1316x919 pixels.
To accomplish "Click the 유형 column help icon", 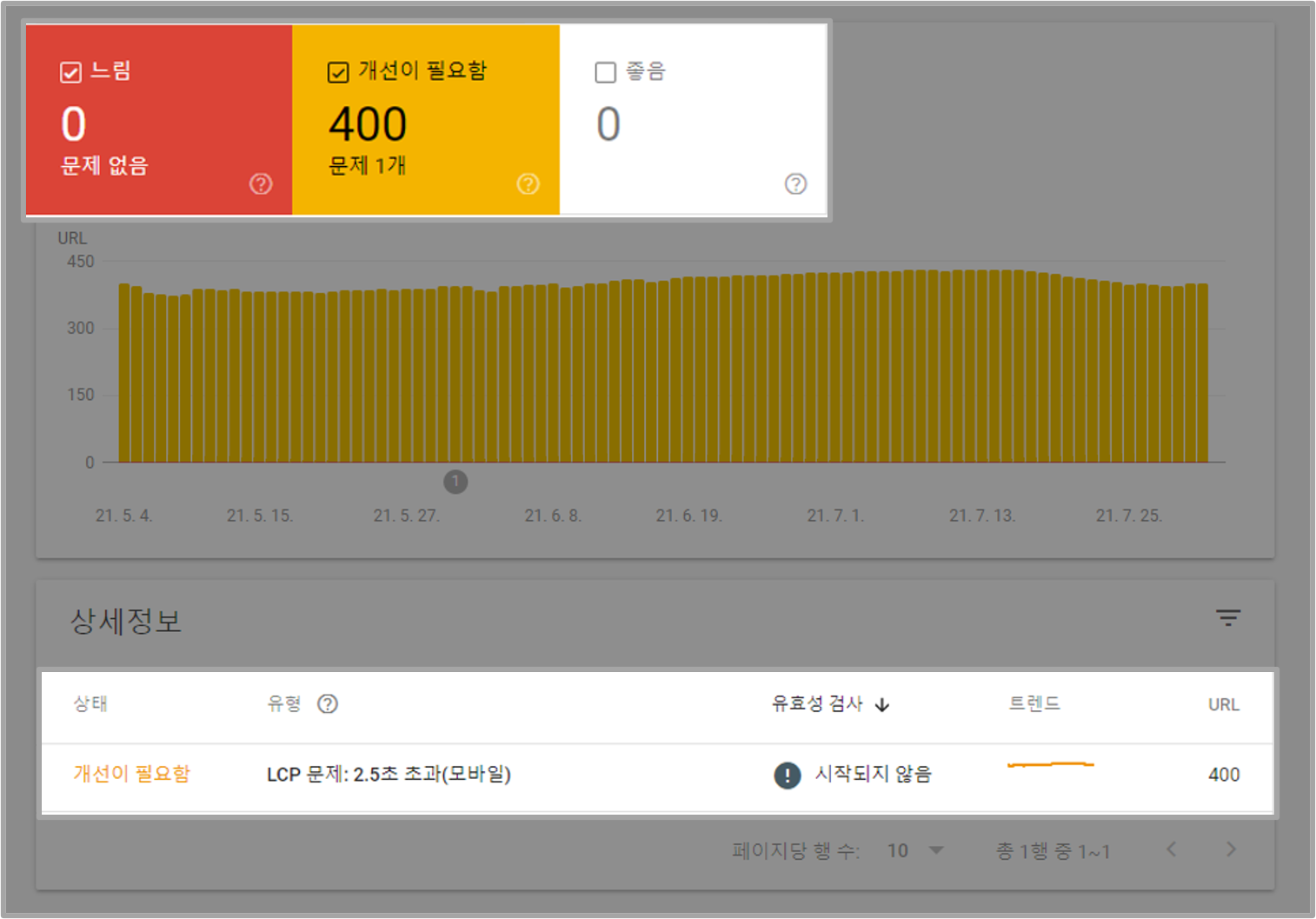I will tap(328, 703).
